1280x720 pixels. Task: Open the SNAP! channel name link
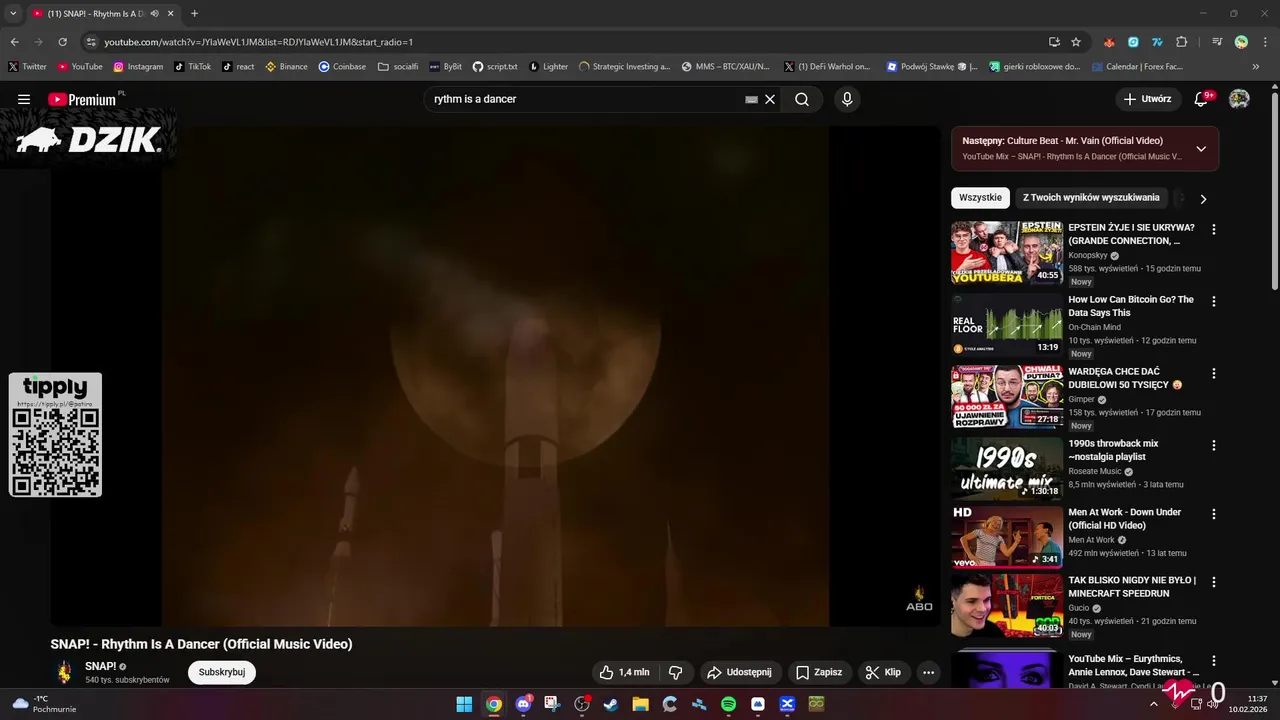100,666
